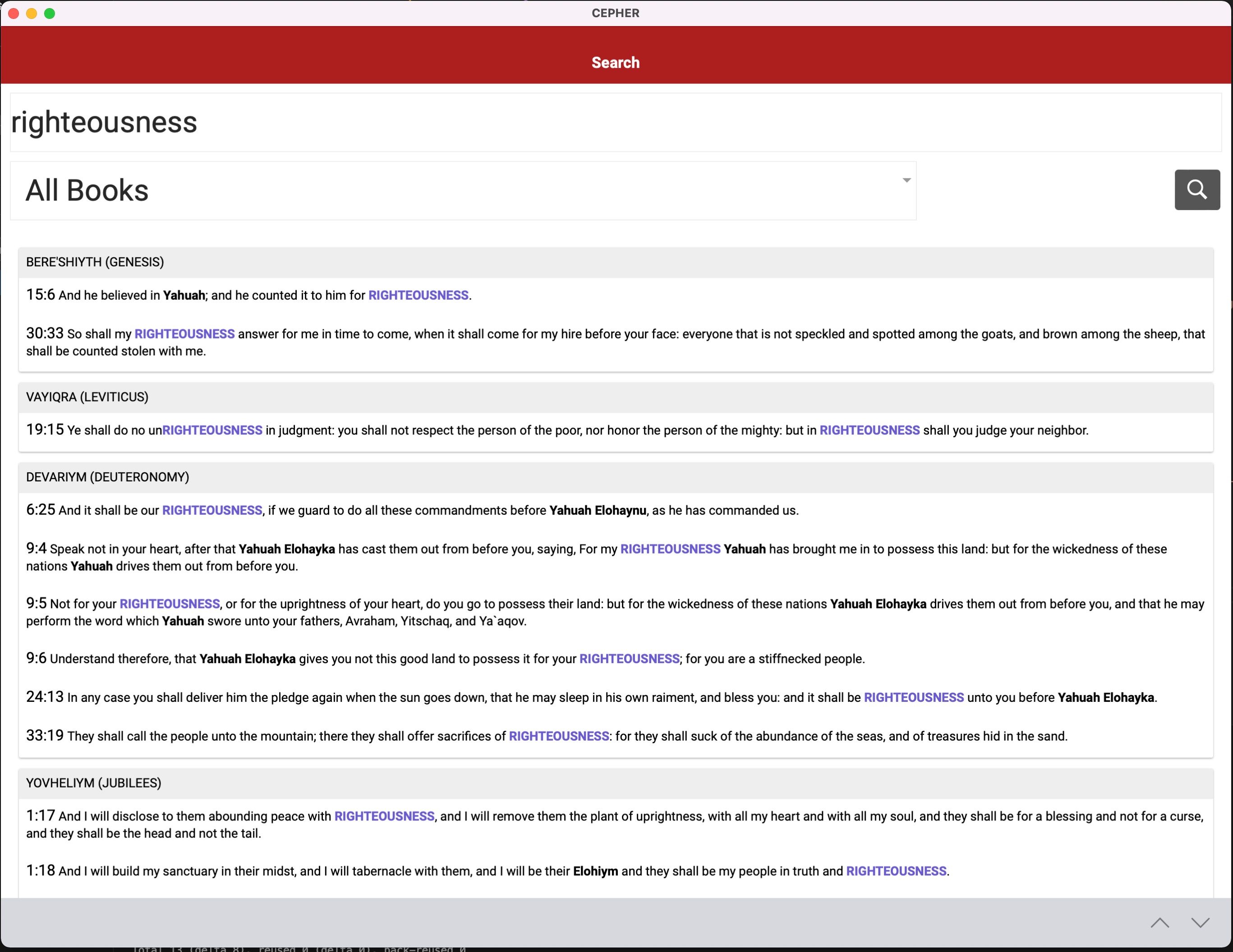Minimize the CEPHER window with yellow button
The width and height of the screenshot is (1233, 952).
click(x=32, y=13)
